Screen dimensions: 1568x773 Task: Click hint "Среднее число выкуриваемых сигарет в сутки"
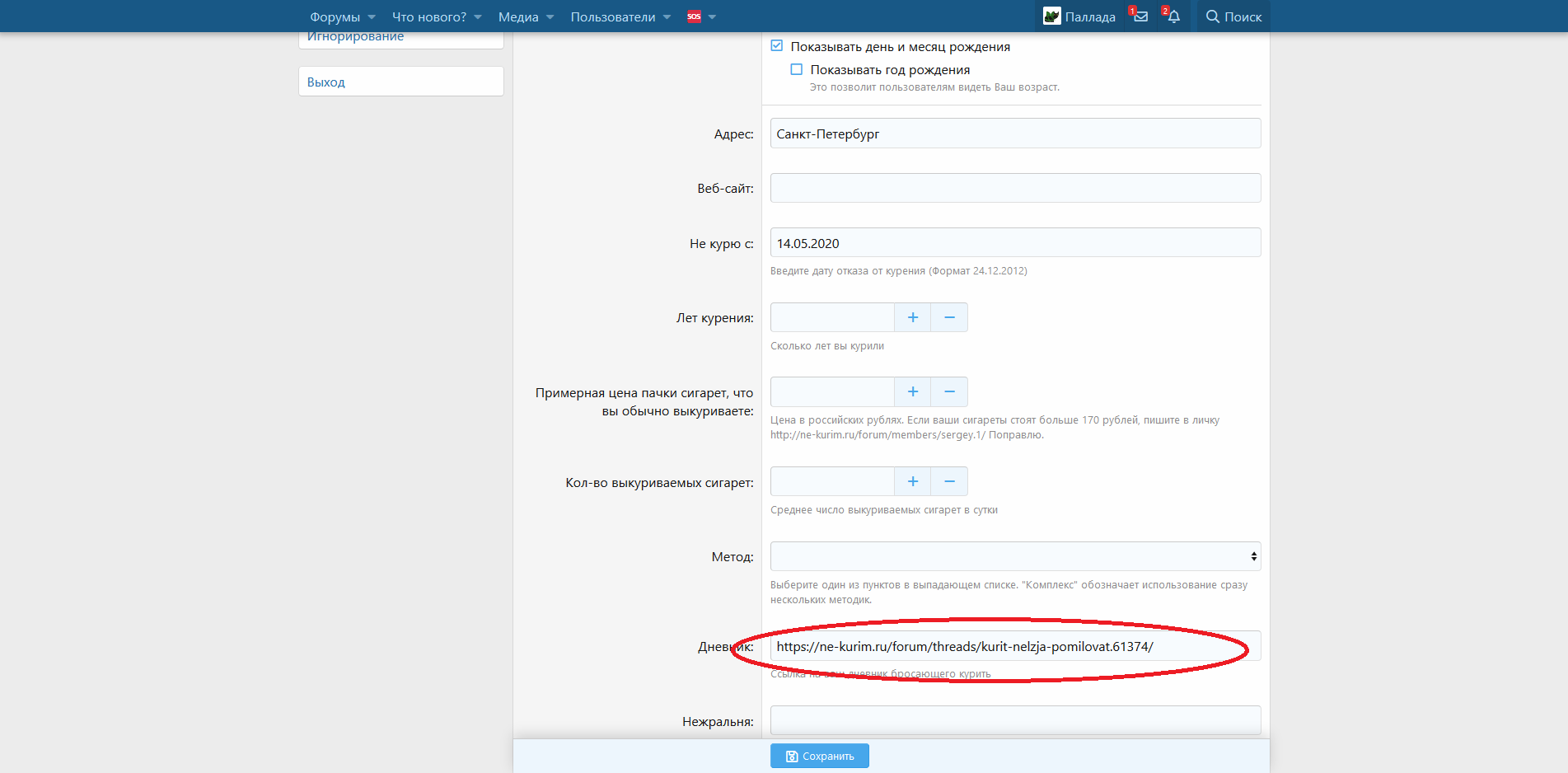pyautogui.click(x=884, y=510)
